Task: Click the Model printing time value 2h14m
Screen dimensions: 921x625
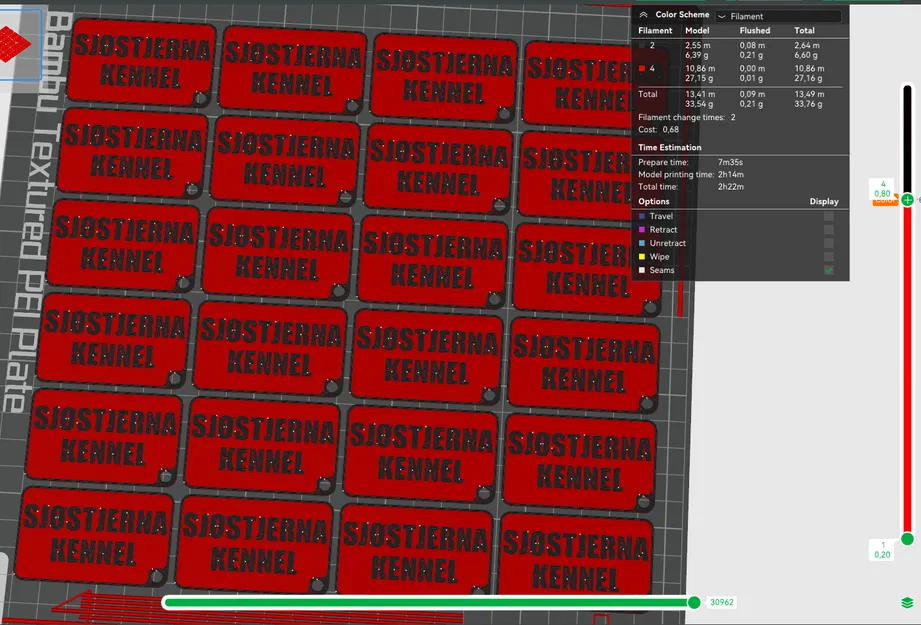Action: tap(731, 174)
